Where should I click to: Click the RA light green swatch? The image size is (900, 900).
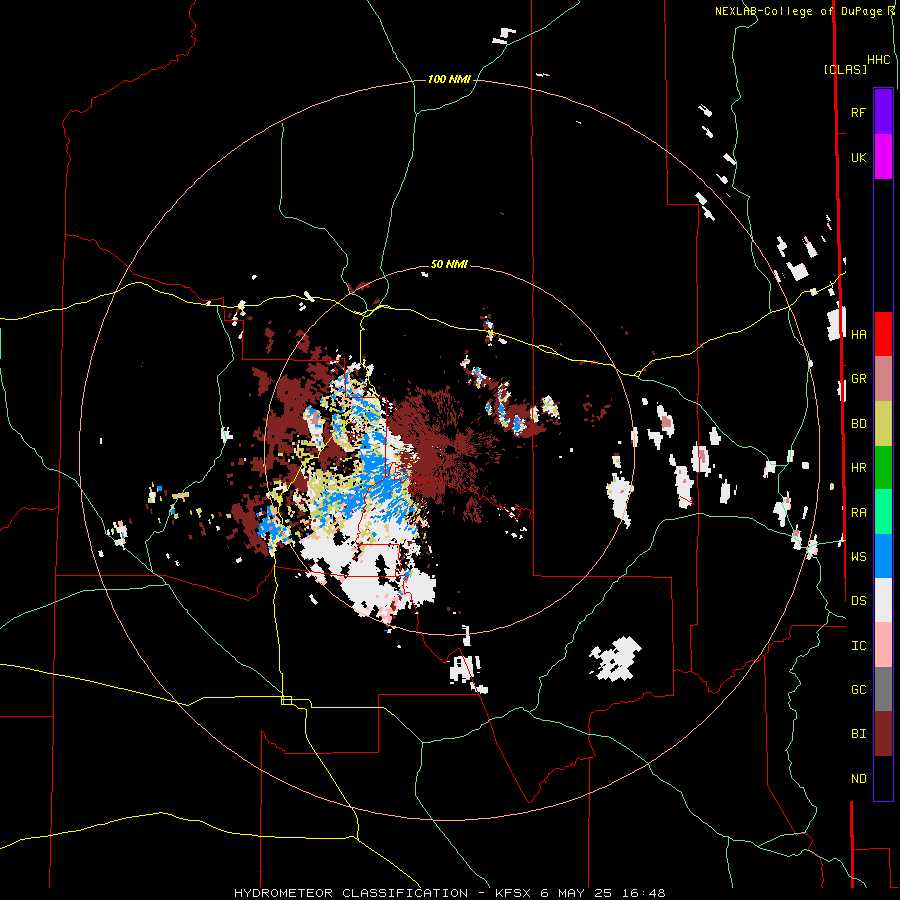point(883,512)
